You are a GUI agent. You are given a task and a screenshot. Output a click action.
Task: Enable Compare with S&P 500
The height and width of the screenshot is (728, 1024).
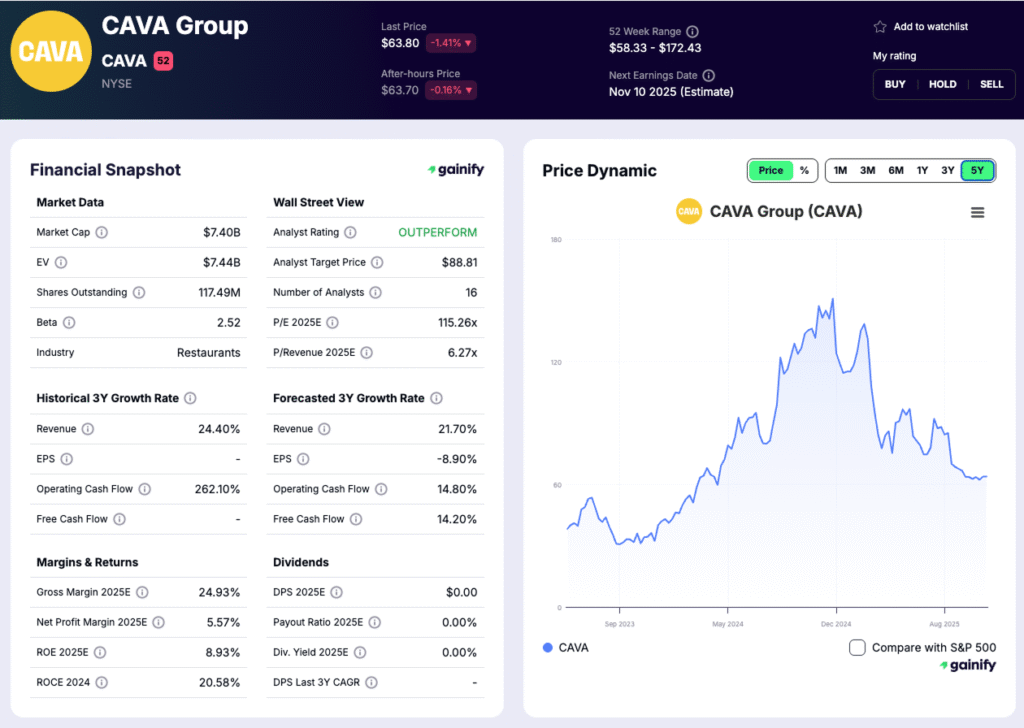(857, 648)
